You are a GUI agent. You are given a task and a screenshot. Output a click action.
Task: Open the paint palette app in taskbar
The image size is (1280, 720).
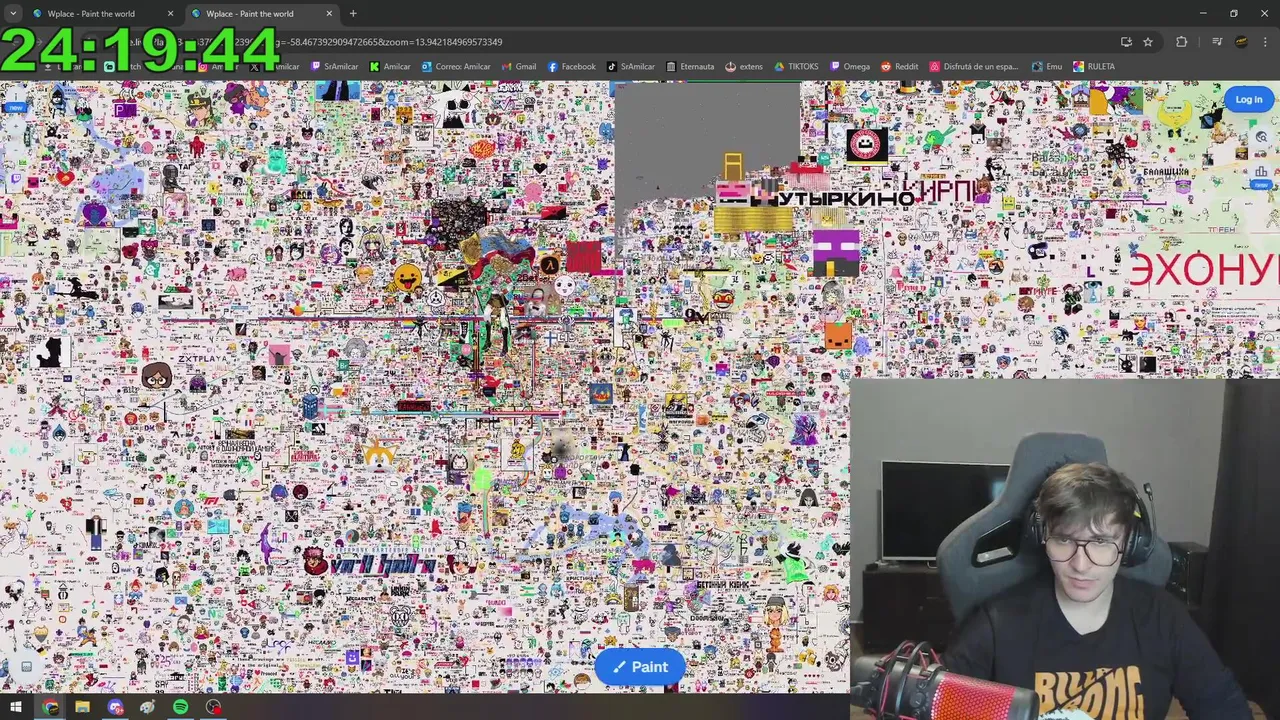coord(147,707)
